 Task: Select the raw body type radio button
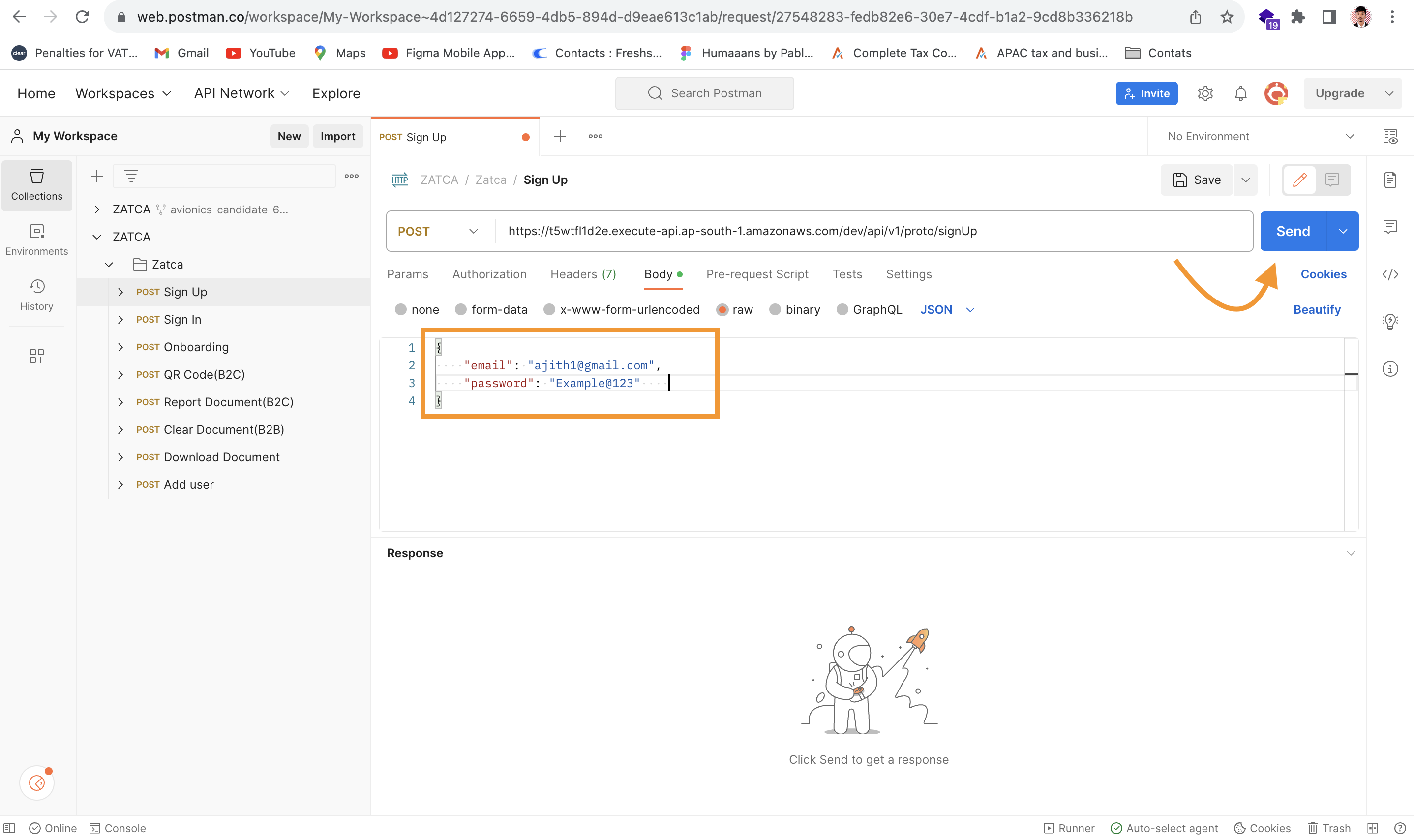click(722, 310)
